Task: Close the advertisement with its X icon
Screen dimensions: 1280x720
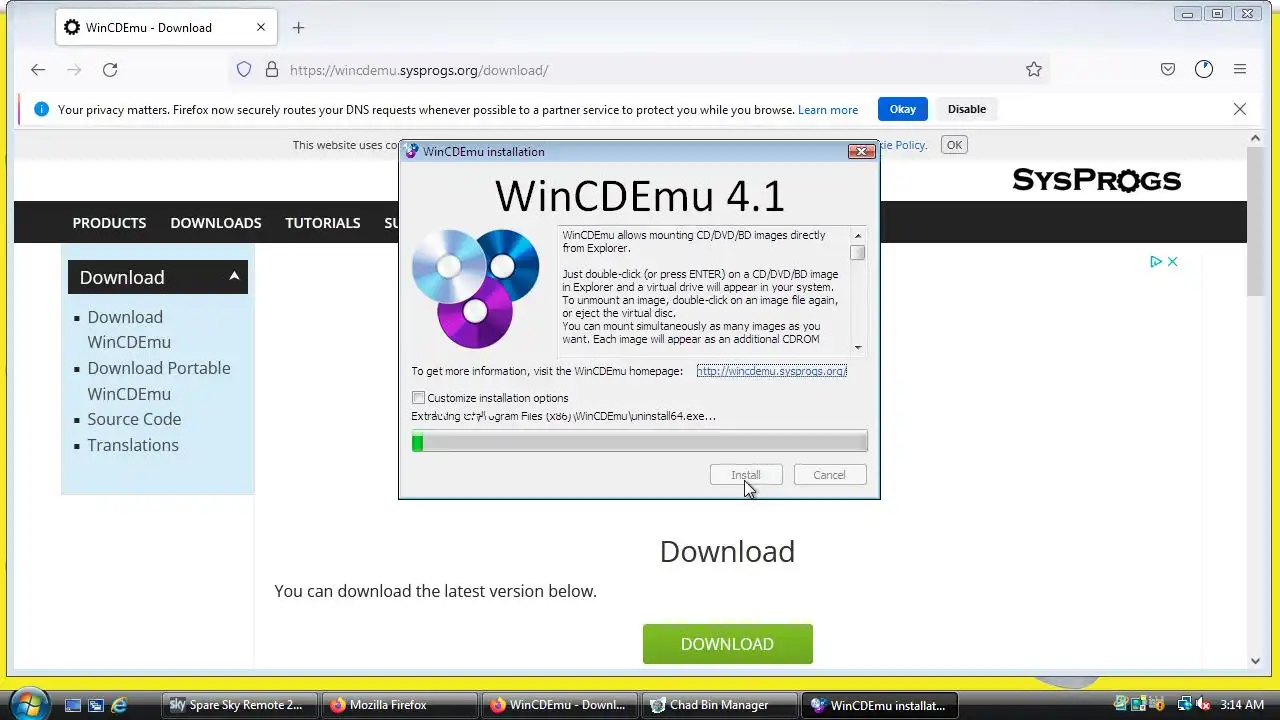Action: coord(1173,261)
